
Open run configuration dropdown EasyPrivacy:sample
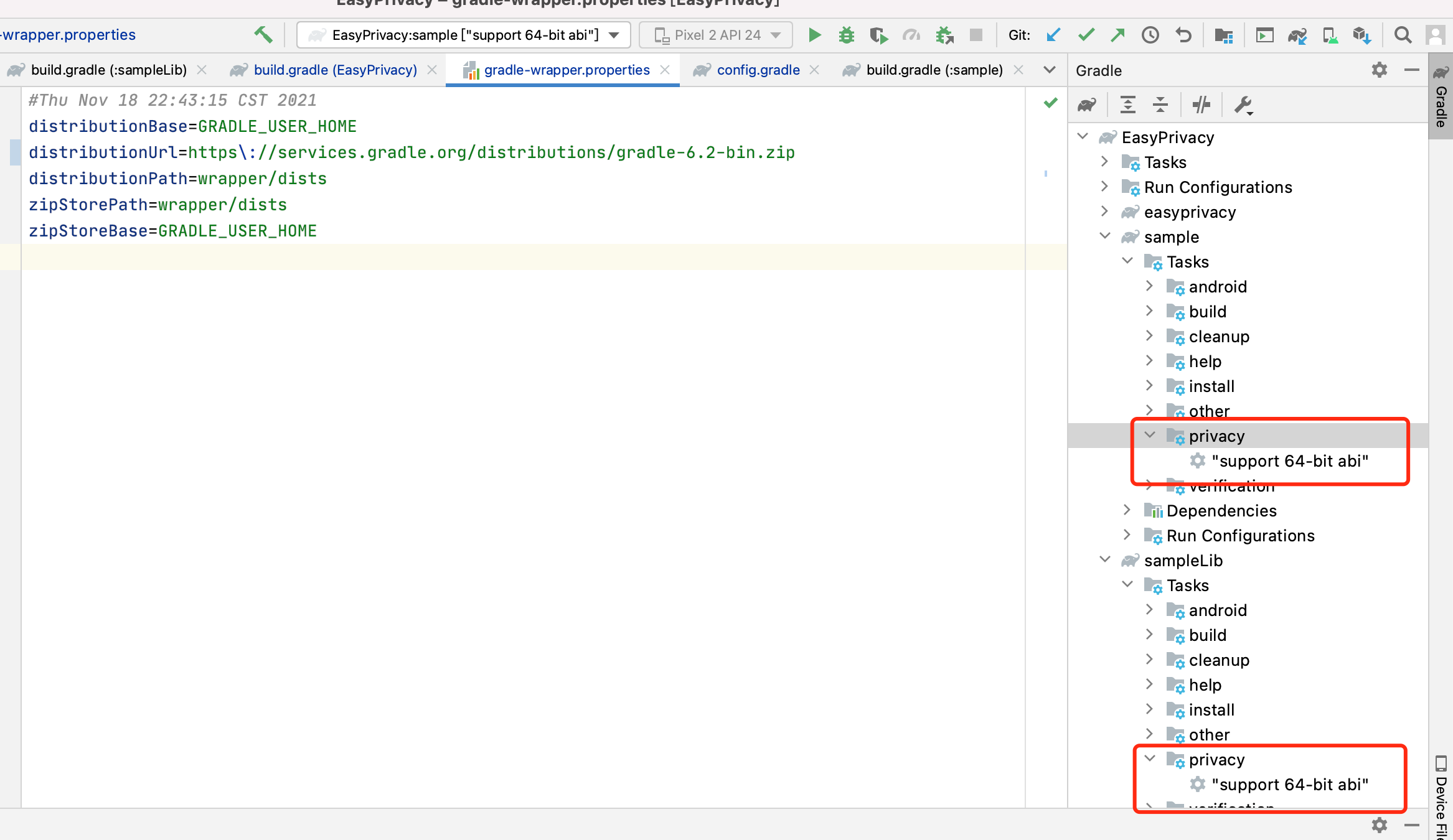tap(463, 35)
